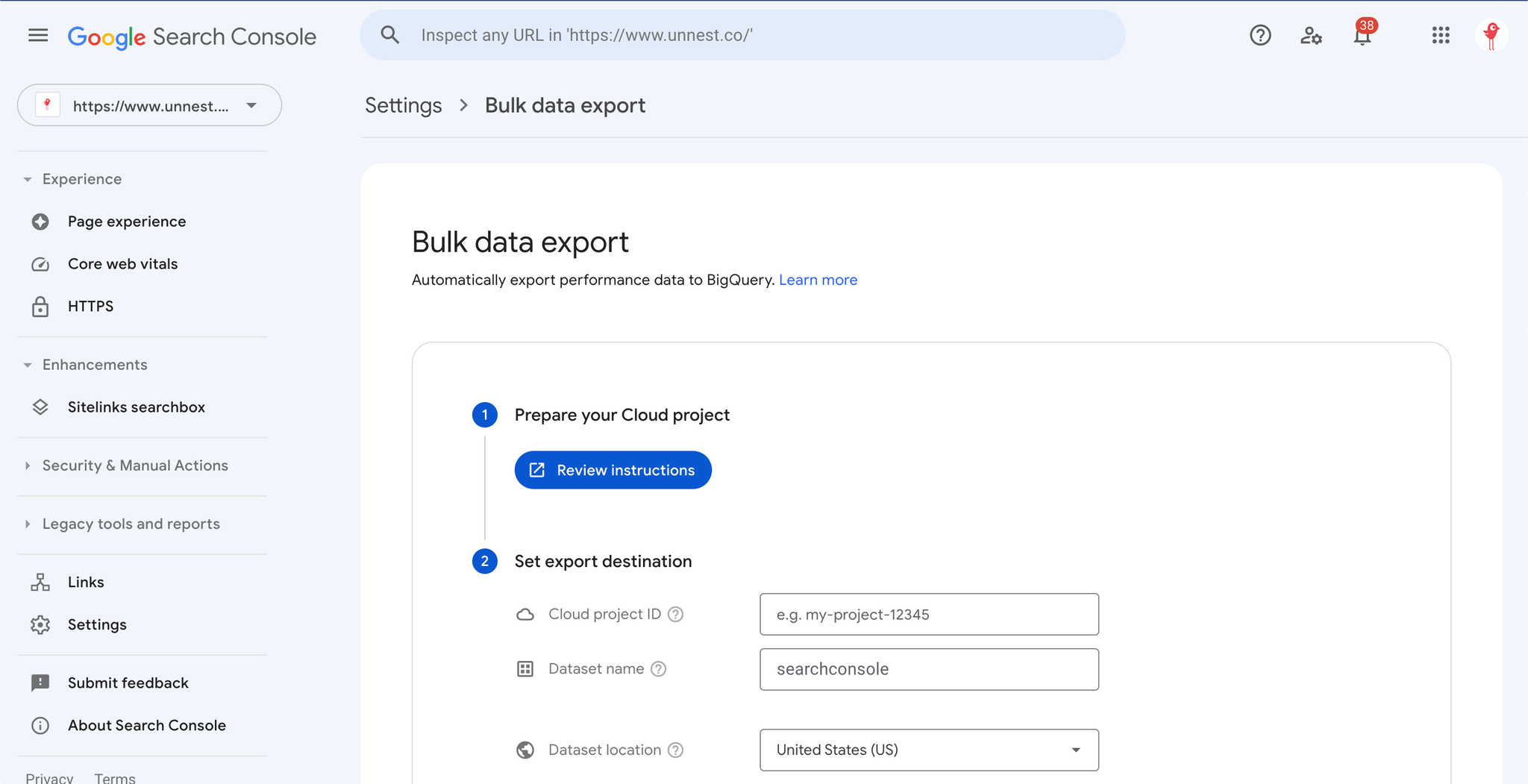Click the About Search Console info icon
1528x784 pixels.
coord(40,726)
